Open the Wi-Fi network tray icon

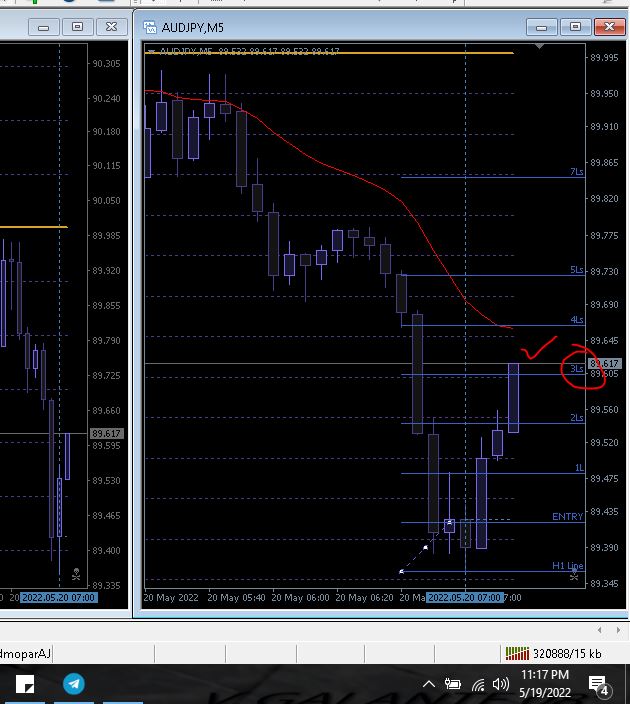tap(478, 685)
